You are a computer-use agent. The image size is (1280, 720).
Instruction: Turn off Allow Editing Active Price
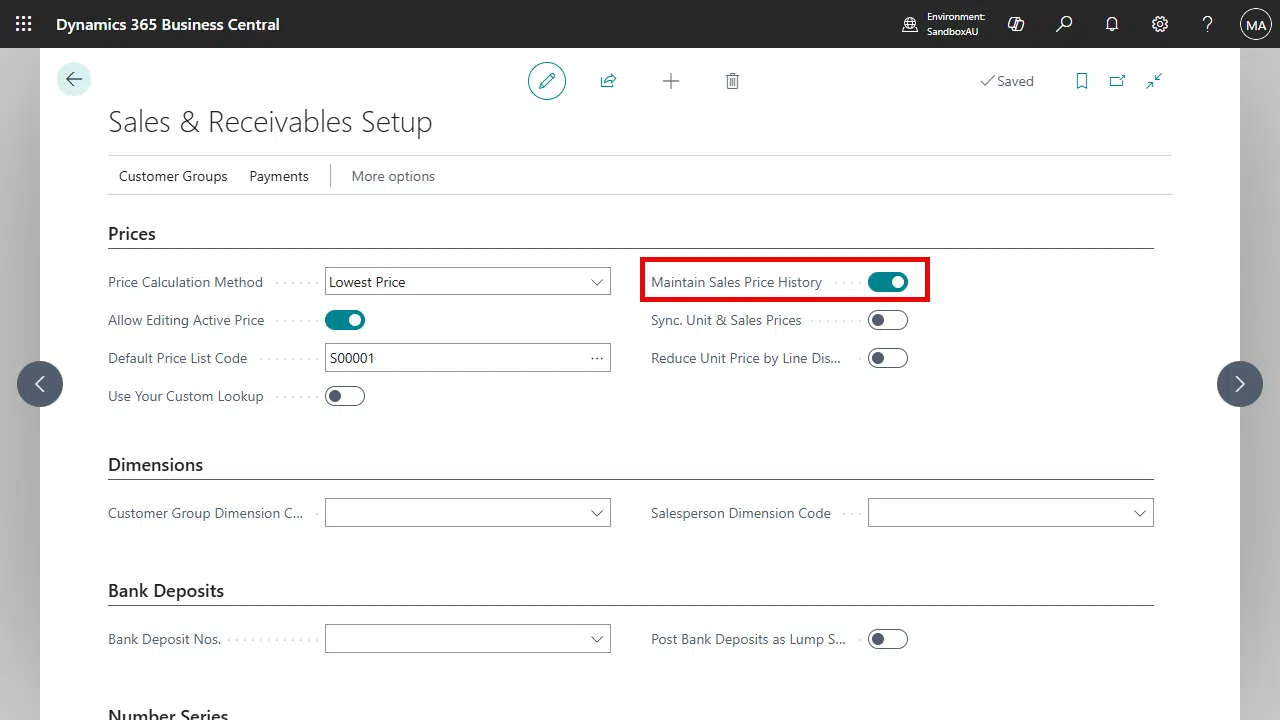tap(345, 320)
